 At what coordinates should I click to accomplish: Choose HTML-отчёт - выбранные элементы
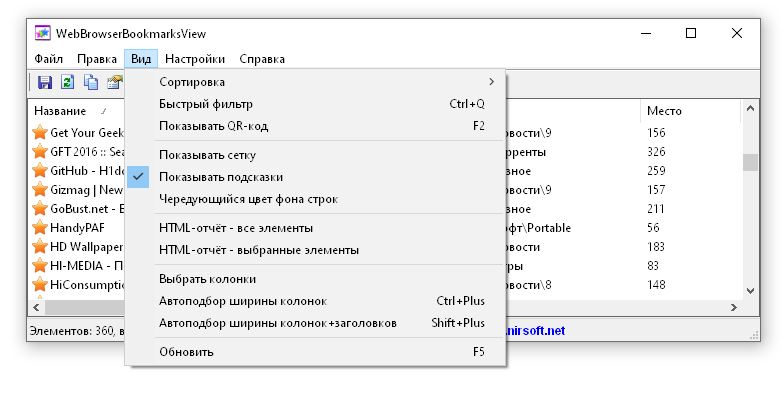click(x=315, y=250)
